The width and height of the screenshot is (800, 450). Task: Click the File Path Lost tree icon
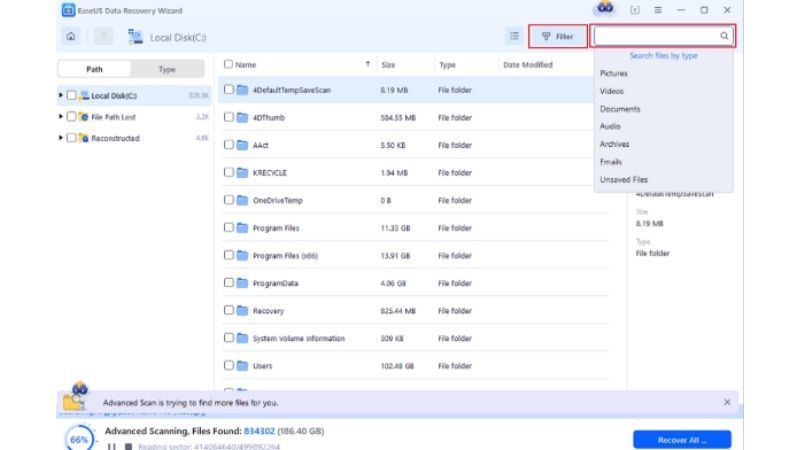(x=83, y=117)
